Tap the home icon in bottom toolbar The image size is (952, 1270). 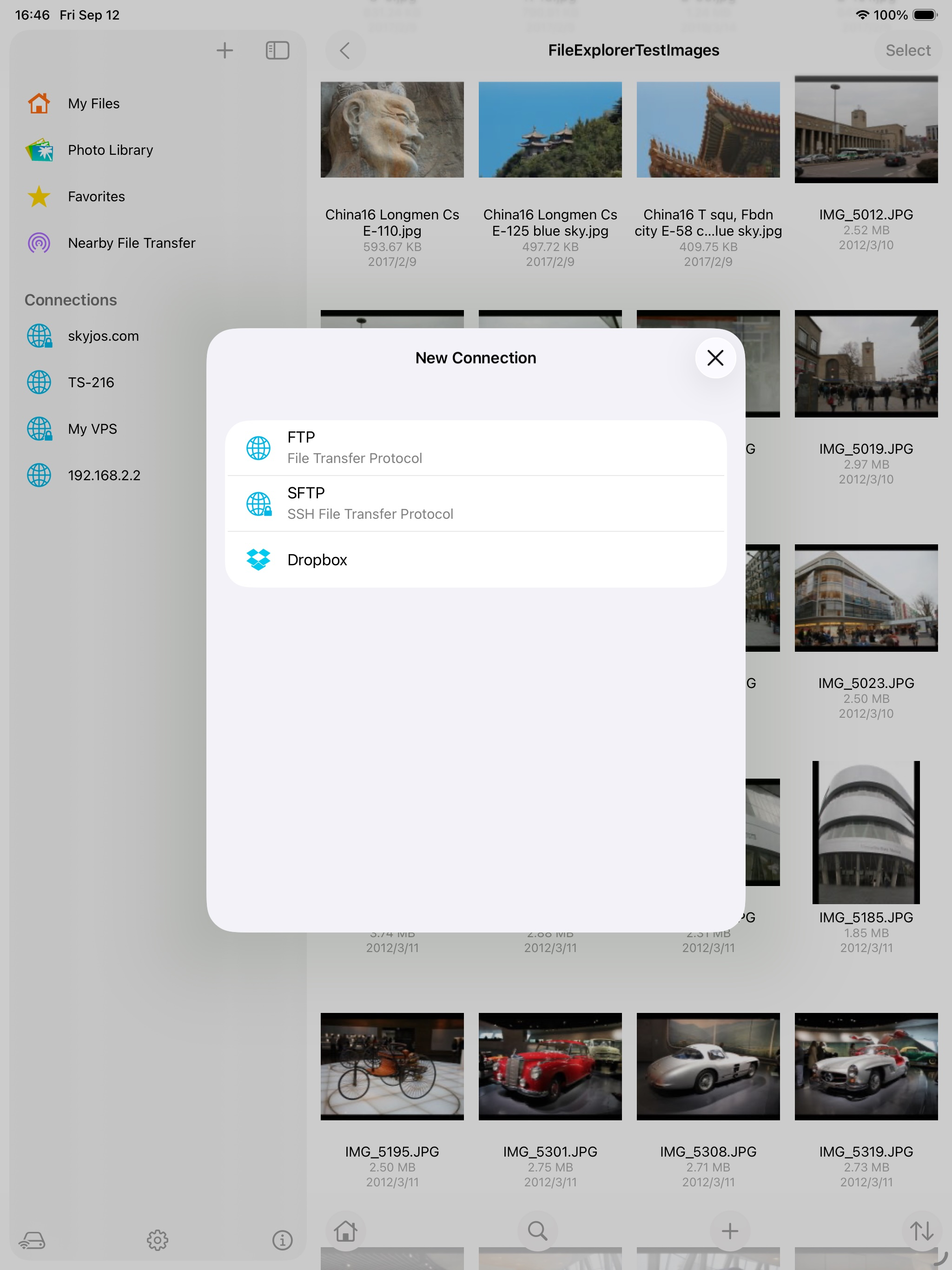click(x=346, y=1230)
